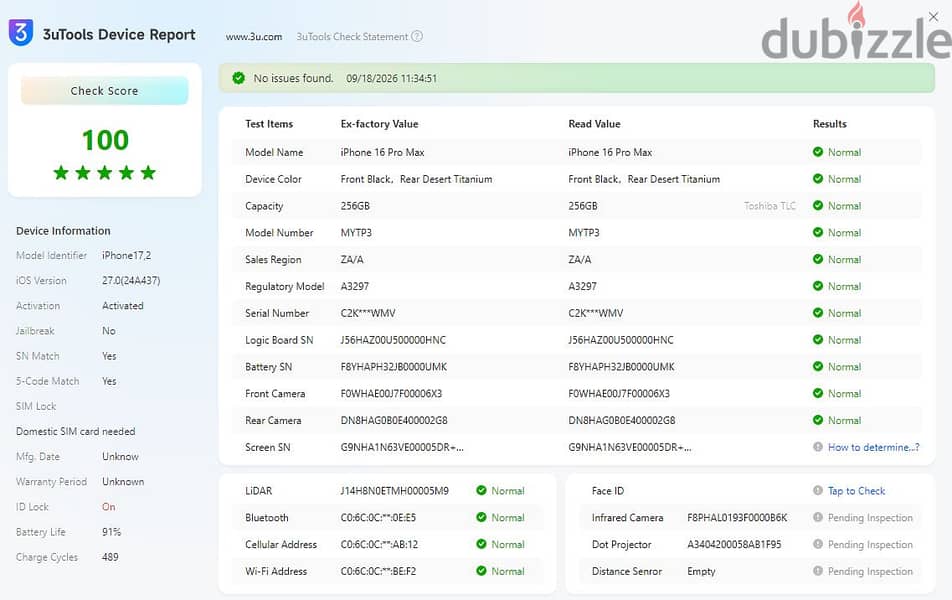Click the gray info icon in Screen SN row
This screenshot has height=600, width=952.
point(818,446)
